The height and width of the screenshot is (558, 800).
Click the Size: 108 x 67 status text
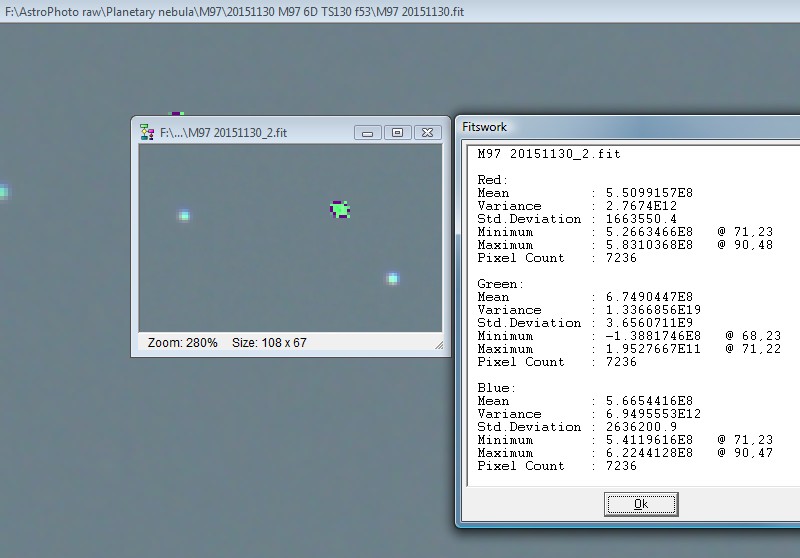269,343
